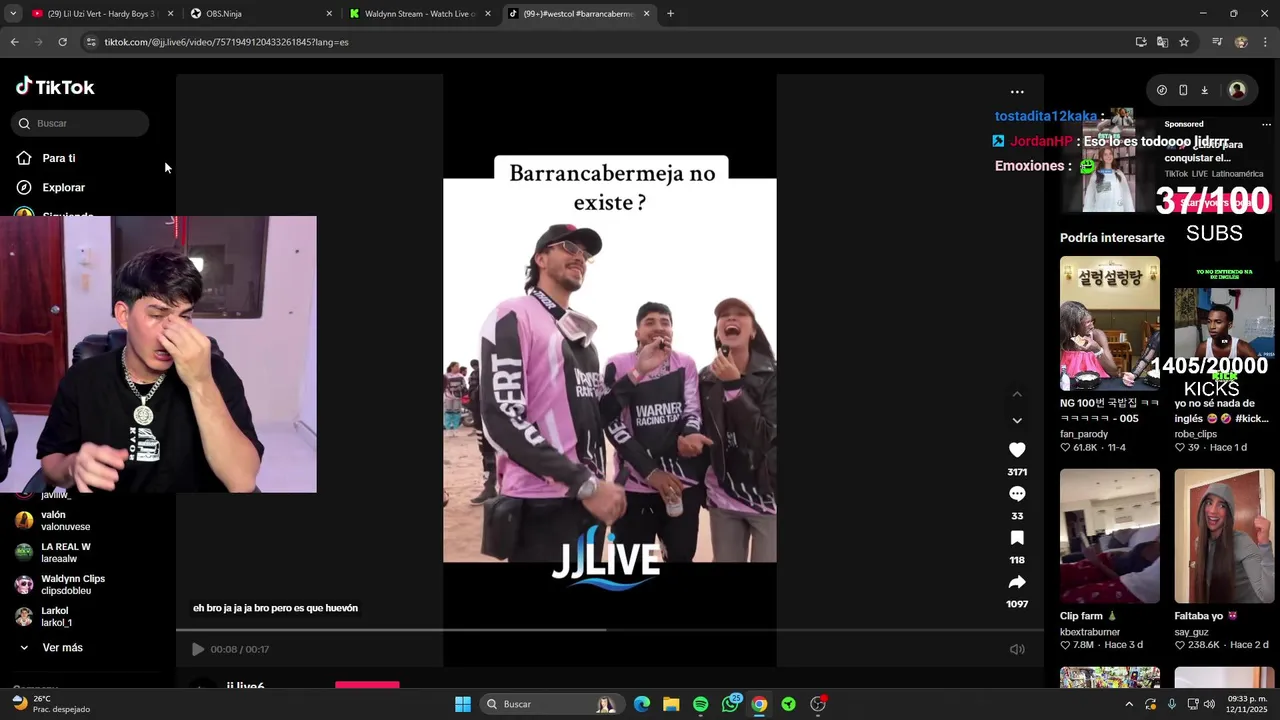Translate this page icon

pos(1162,42)
